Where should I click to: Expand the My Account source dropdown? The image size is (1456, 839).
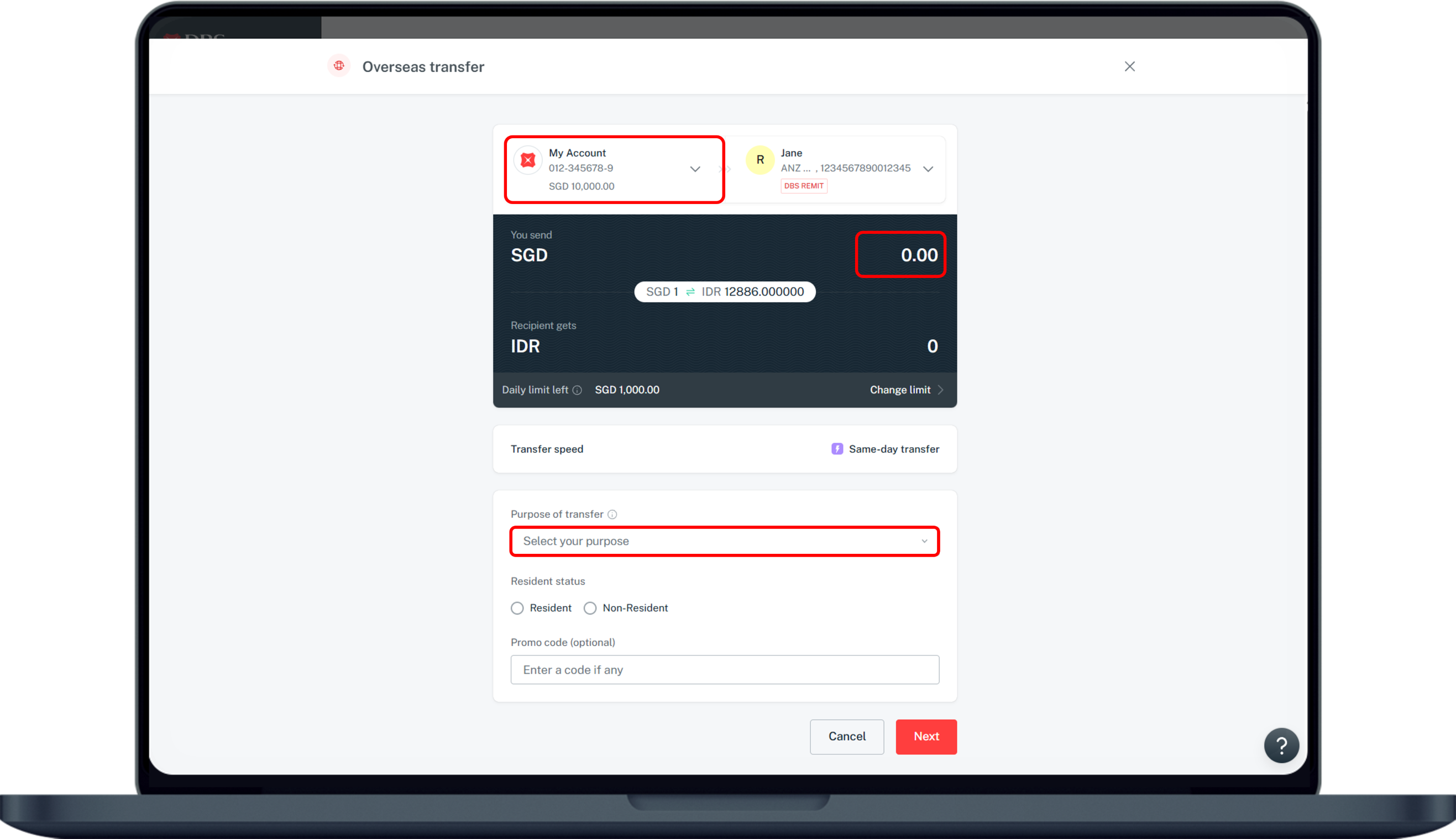(695, 169)
